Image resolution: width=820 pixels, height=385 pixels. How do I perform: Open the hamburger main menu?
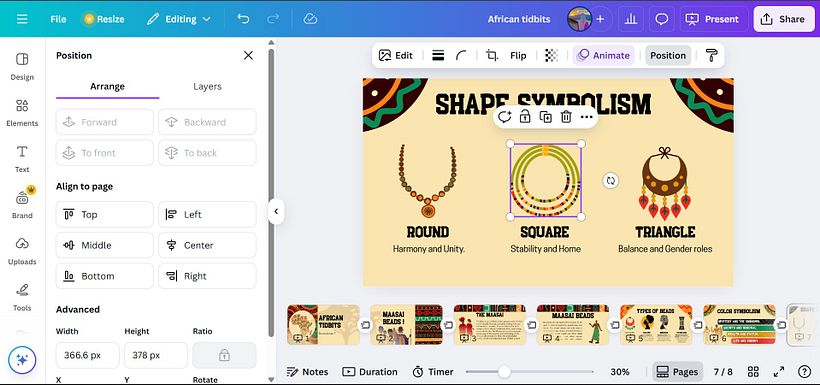click(x=22, y=19)
